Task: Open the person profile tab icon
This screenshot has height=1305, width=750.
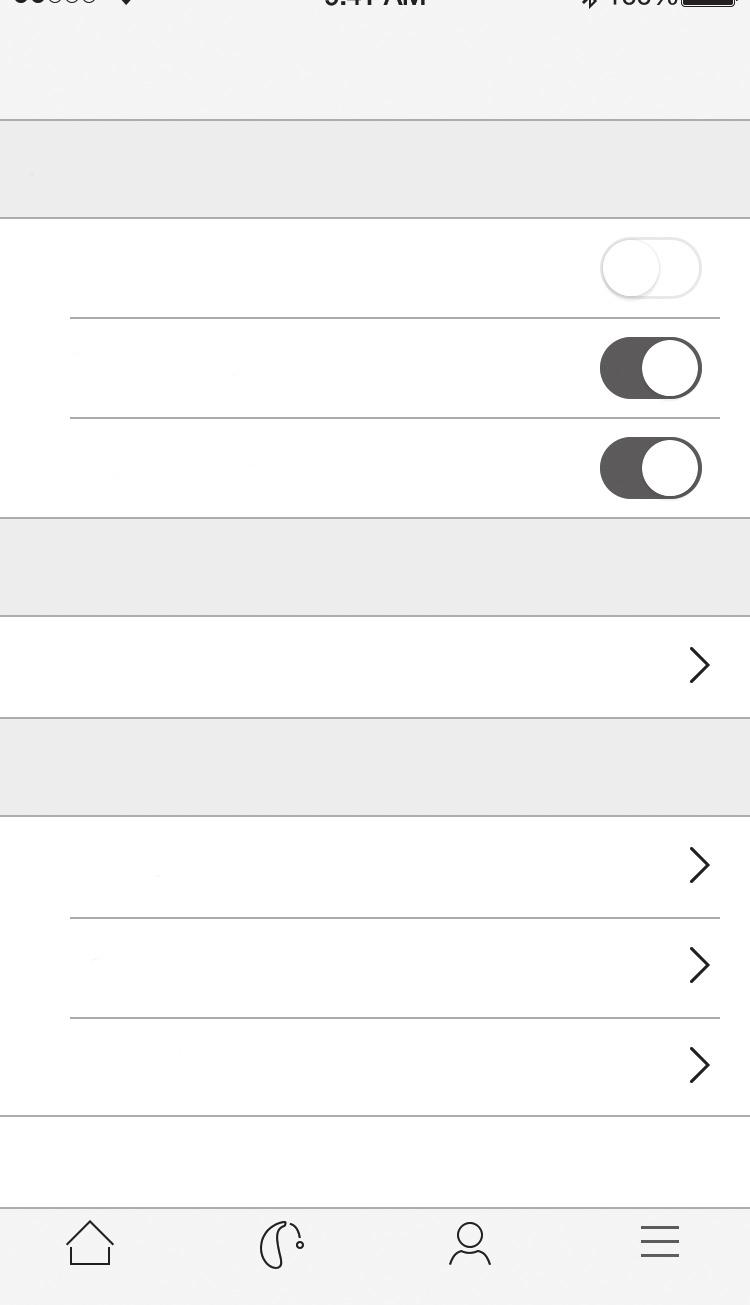Action: point(470,1243)
